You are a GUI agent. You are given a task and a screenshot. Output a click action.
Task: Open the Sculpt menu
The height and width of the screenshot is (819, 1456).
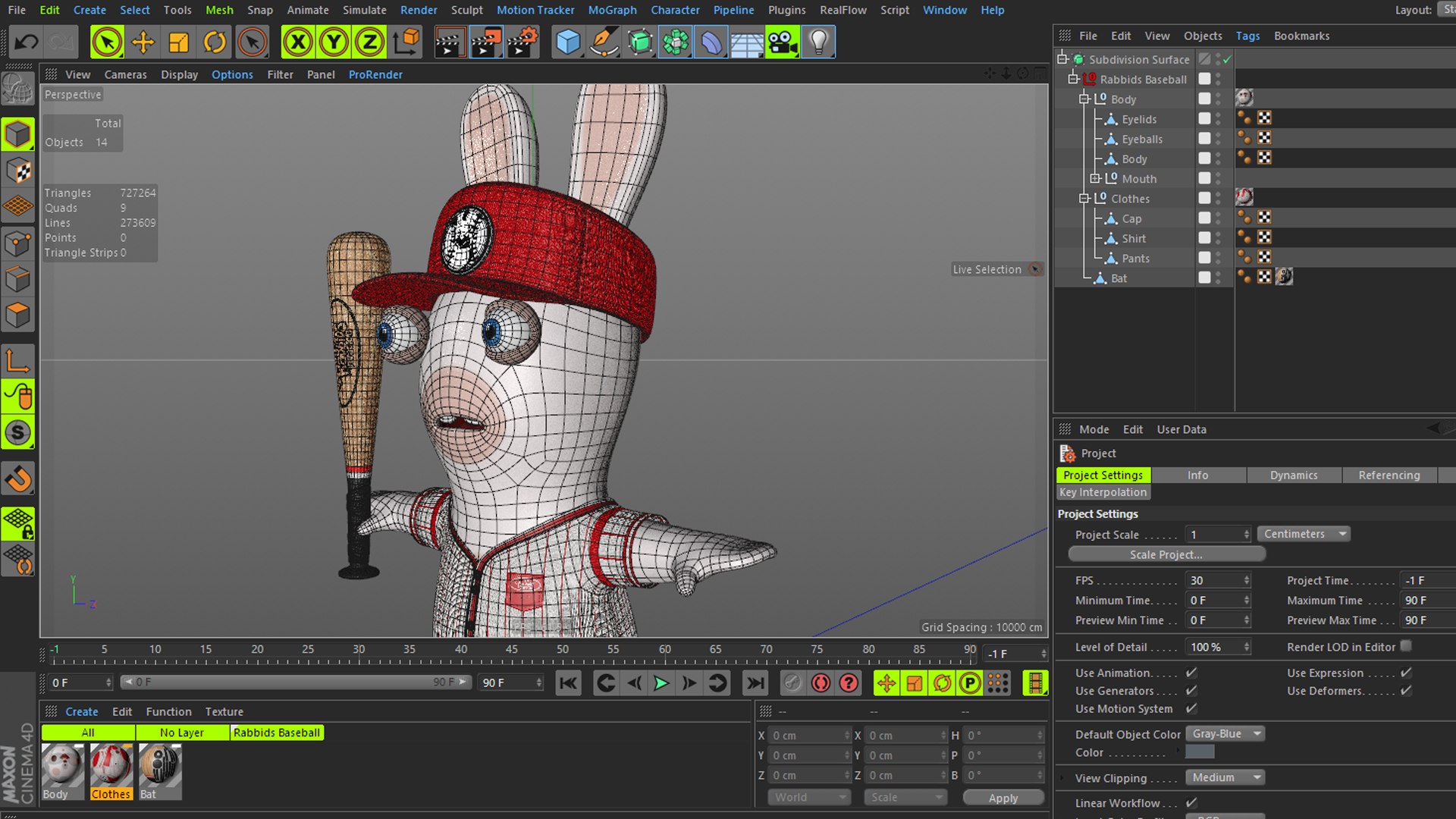(466, 10)
